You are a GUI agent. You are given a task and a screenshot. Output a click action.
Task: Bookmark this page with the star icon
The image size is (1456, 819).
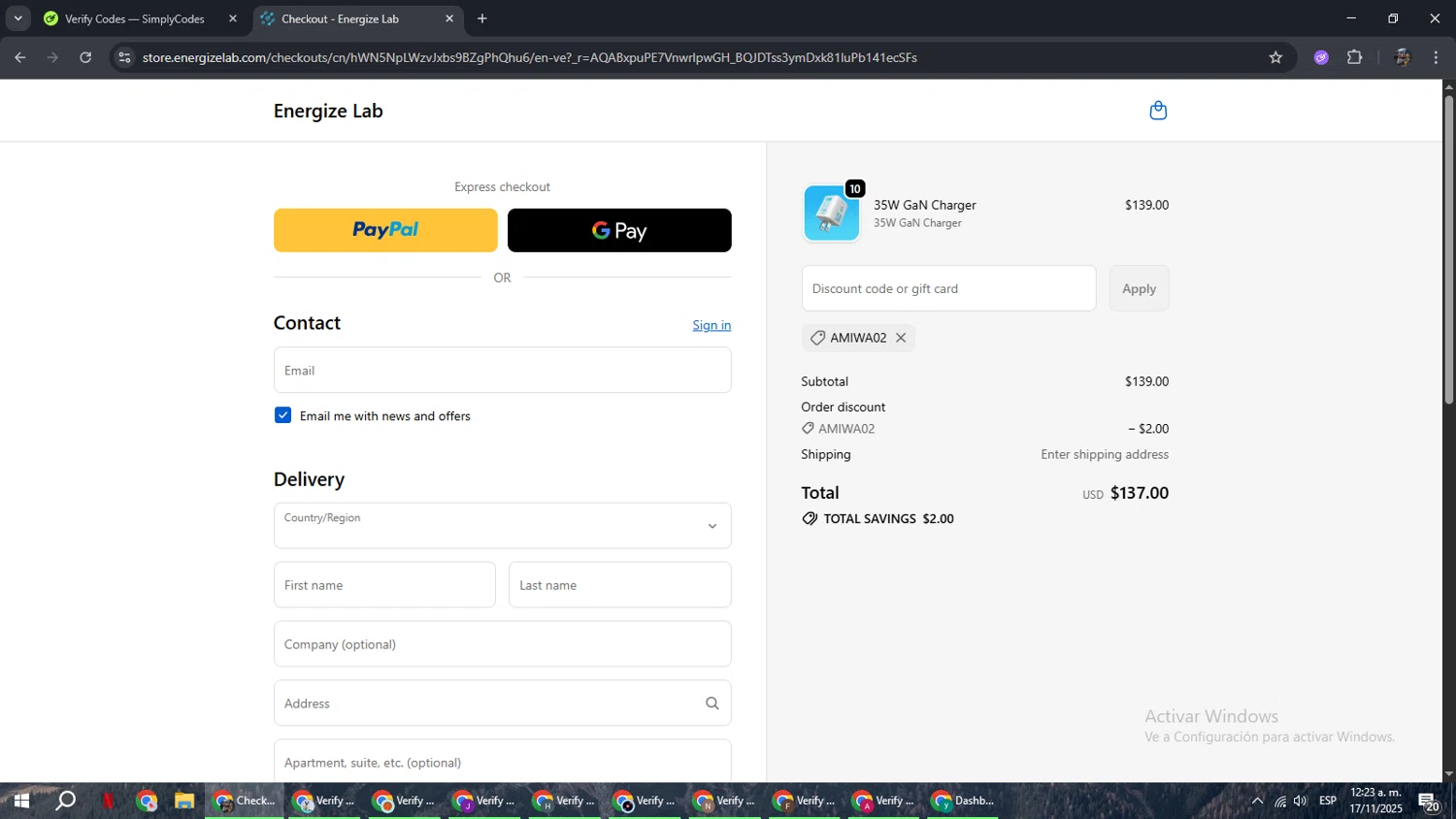[x=1275, y=57]
